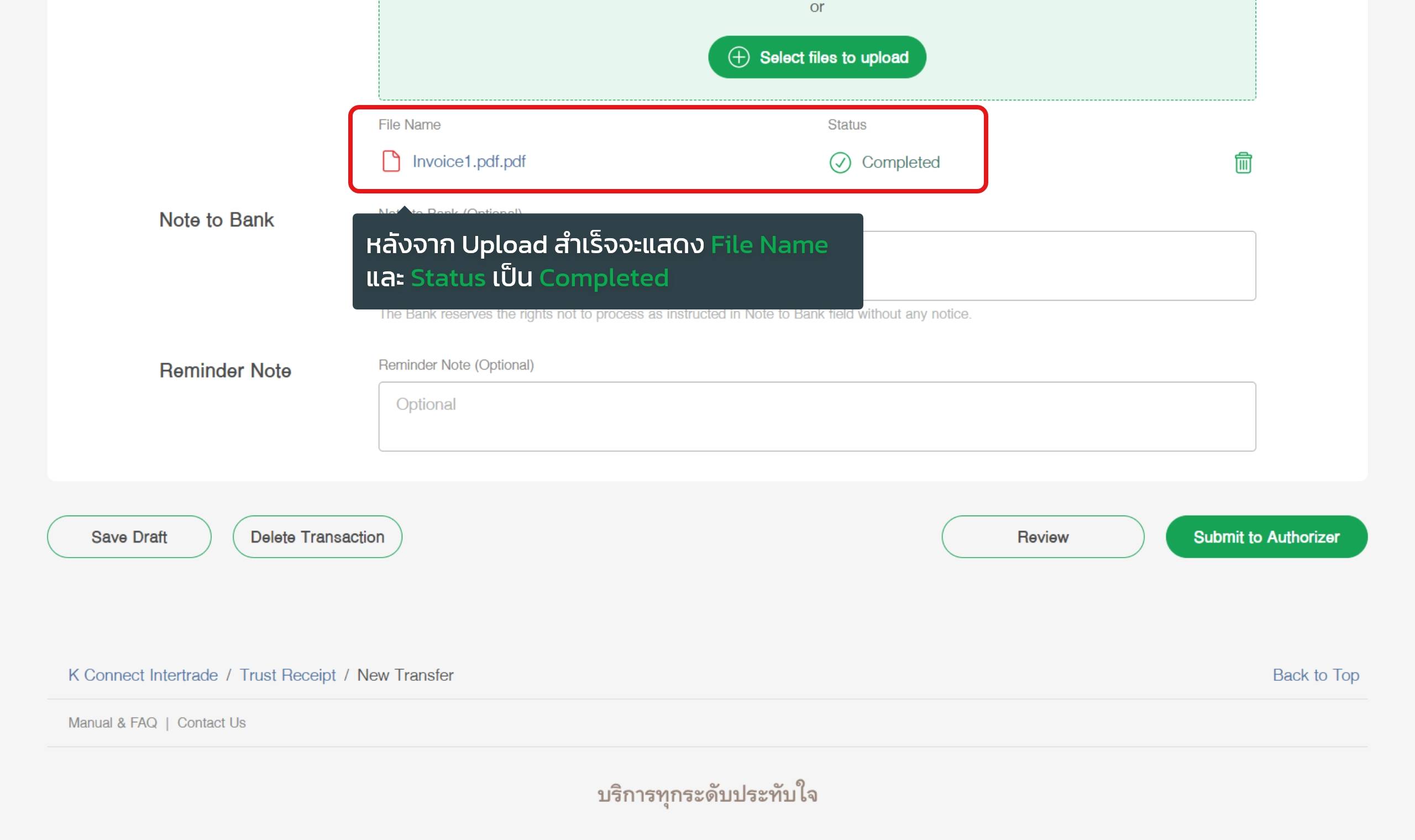Click the Completed status checkmark icon
1415x840 pixels.
(840, 163)
